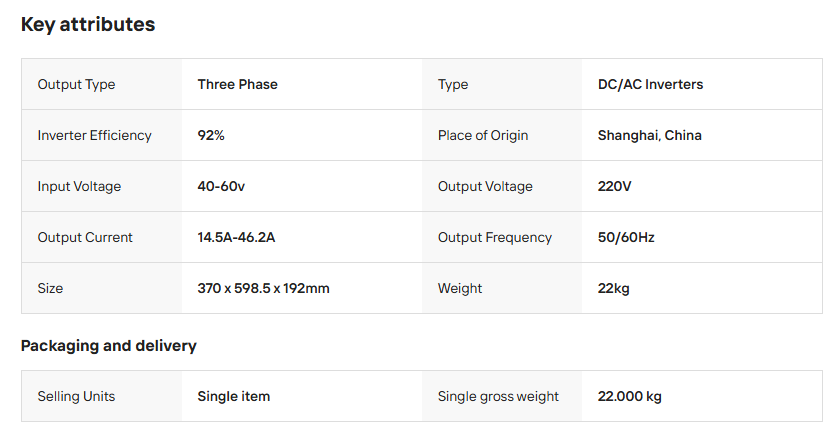The height and width of the screenshot is (441, 839).
Task: Select the "Three Phase" output type value
Action: [237, 84]
